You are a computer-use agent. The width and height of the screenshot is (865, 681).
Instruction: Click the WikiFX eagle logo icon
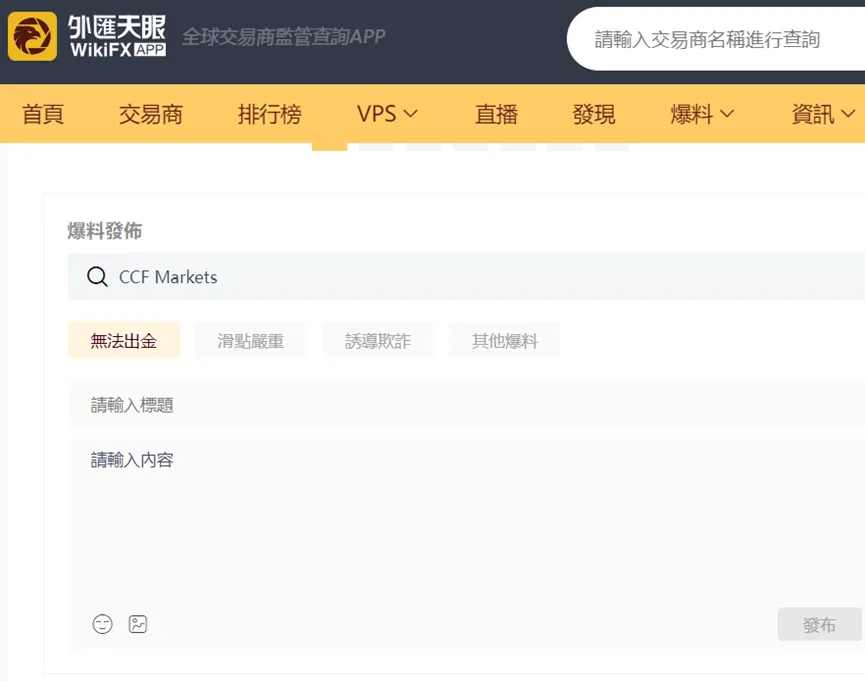(x=33, y=36)
